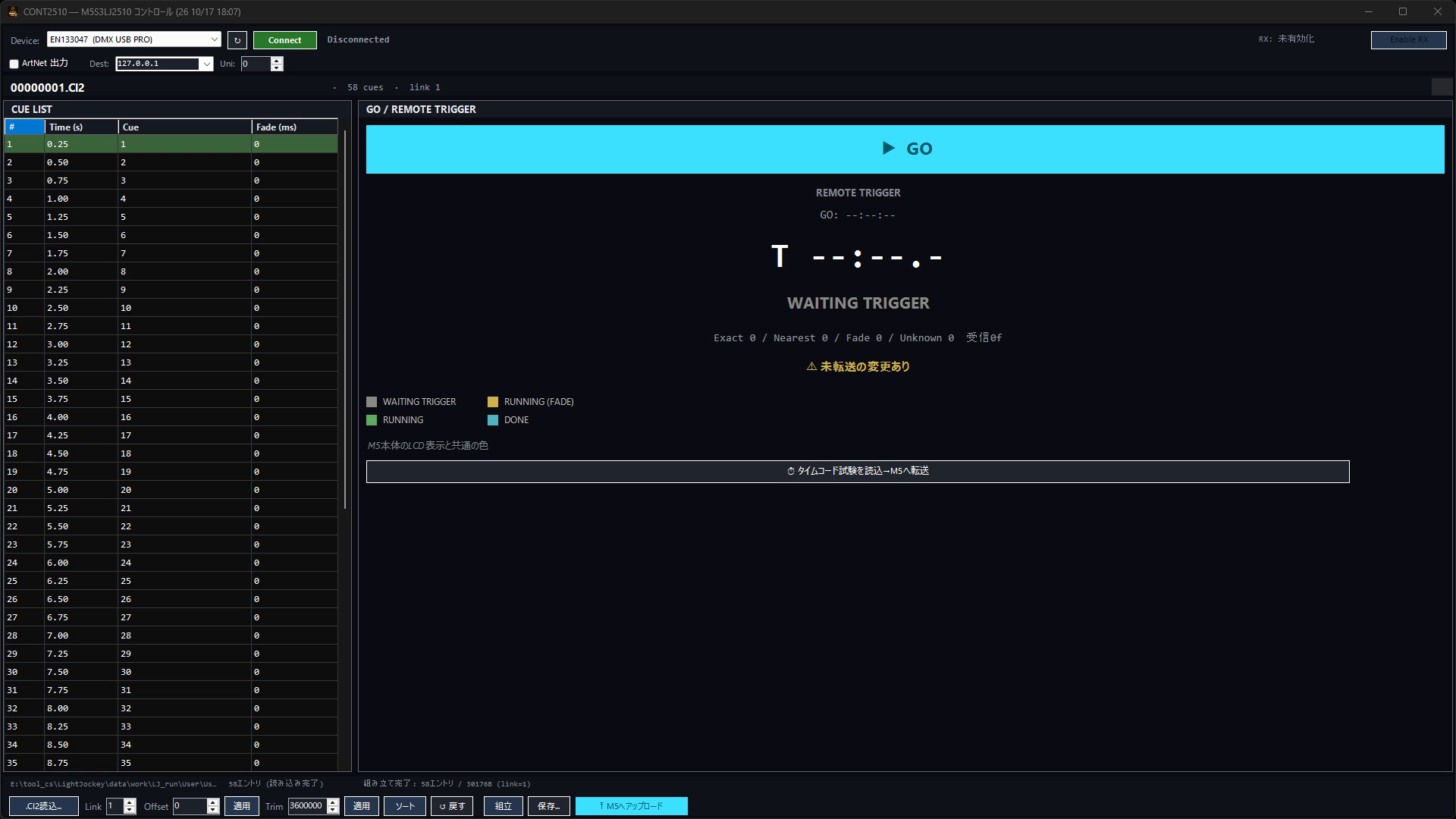Click the 組立 build button
The image size is (1456, 819).
click(x=504, y=806)
